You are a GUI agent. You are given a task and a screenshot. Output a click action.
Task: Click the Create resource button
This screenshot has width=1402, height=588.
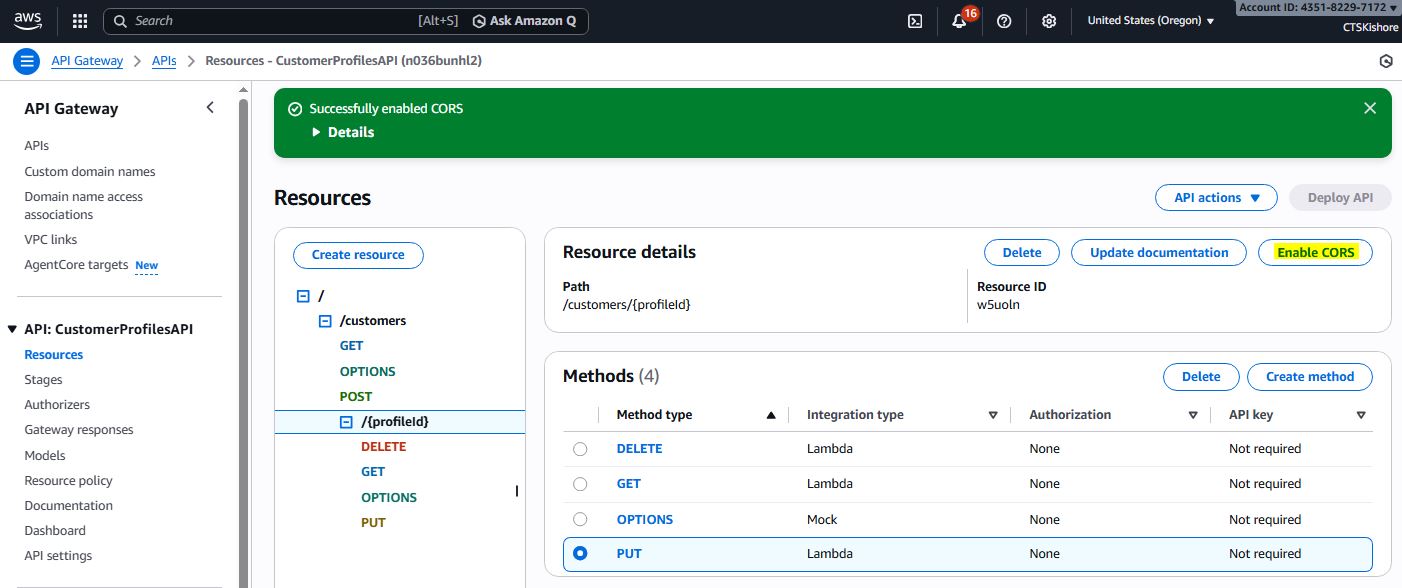[x=358, y=255]
